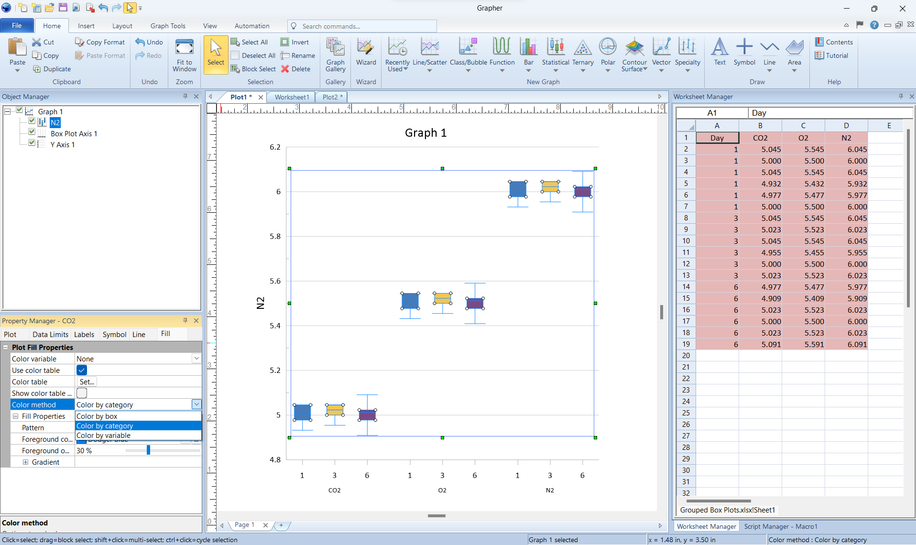Screen dimensions: 916x545
Task: Open the Worksheet1 document tab
Action: (292, 97)
